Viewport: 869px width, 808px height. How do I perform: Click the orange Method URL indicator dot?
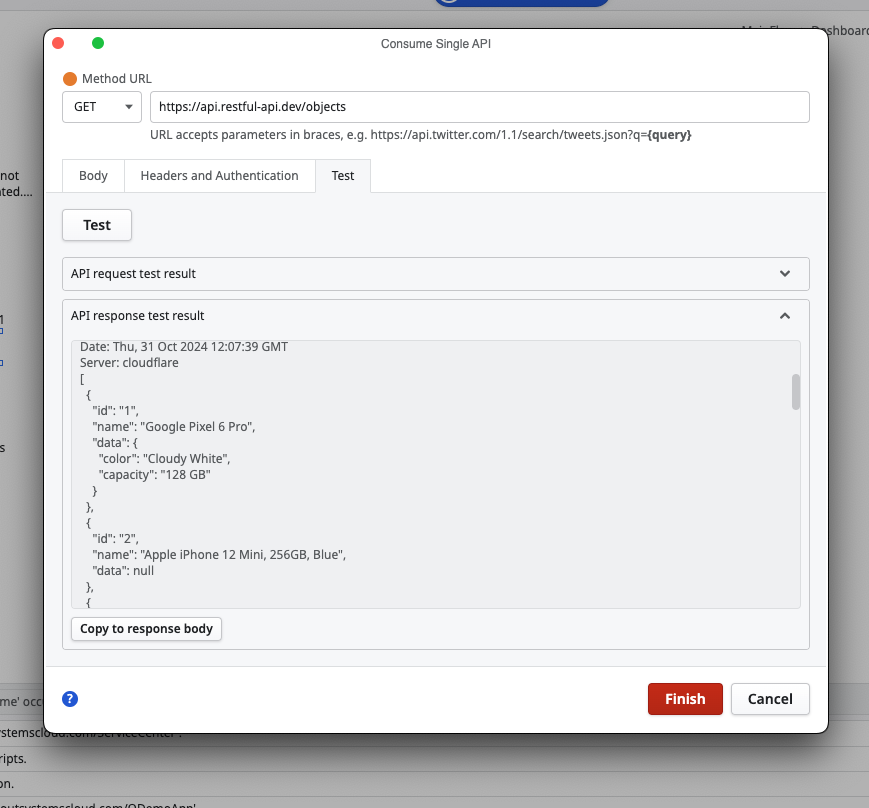pyautogui.click(x=70, y=79)
